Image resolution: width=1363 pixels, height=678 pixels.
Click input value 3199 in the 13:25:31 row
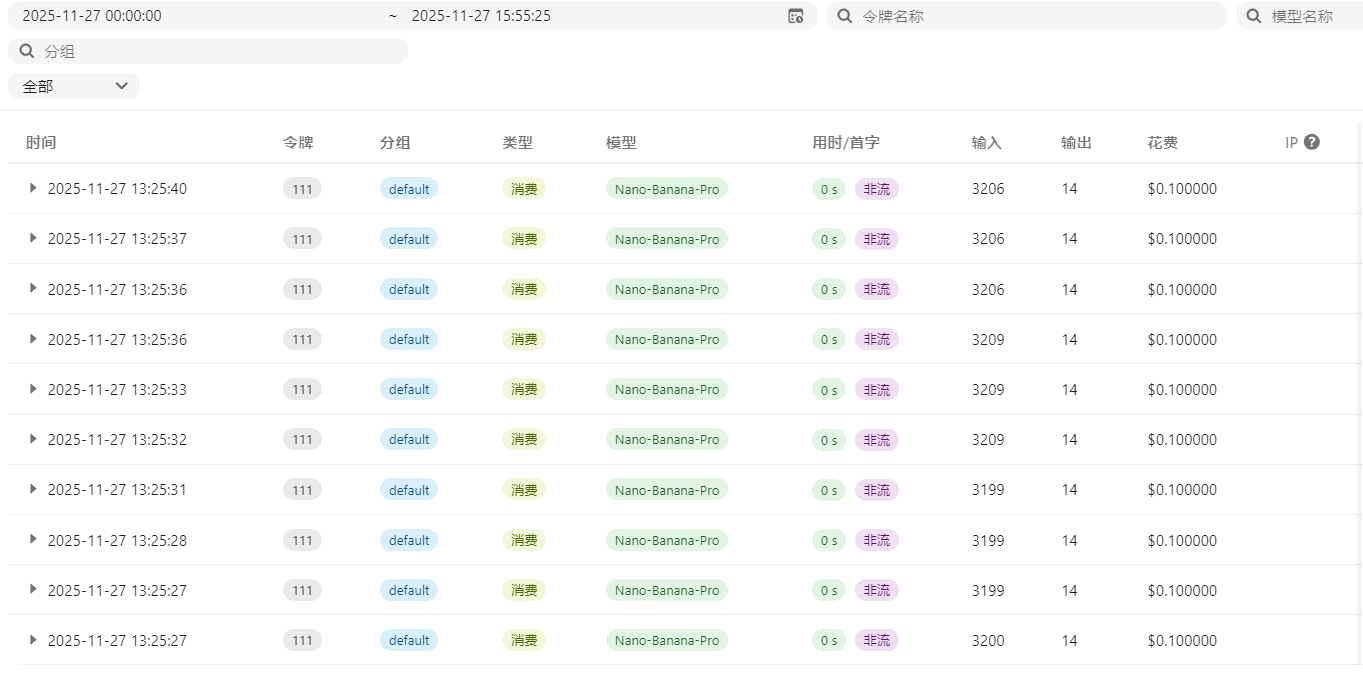point(988,490)
